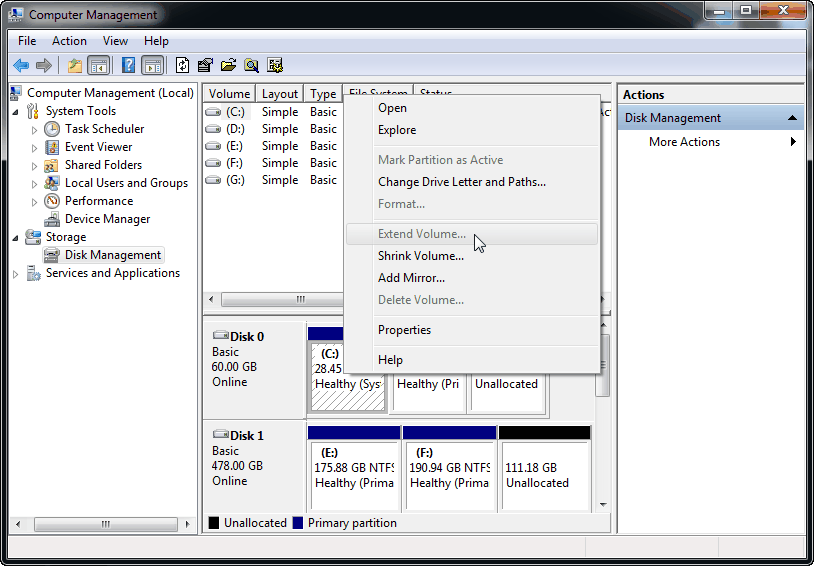Screen dimensions: 814x566
Task: Open the Action menu
Action: point(69,41)
